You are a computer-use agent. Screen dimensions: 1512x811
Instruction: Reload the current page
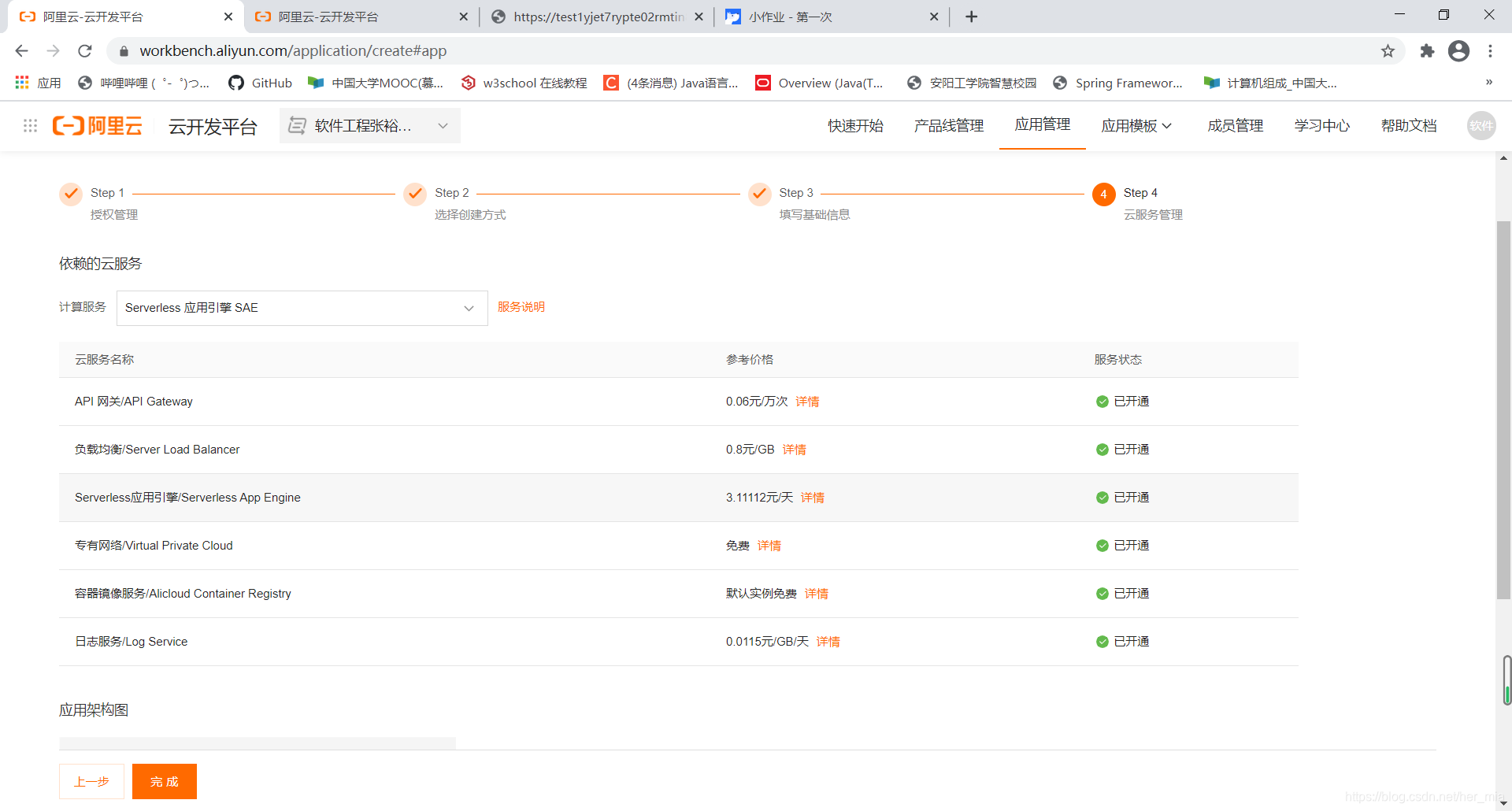click(x=85, y=51)
